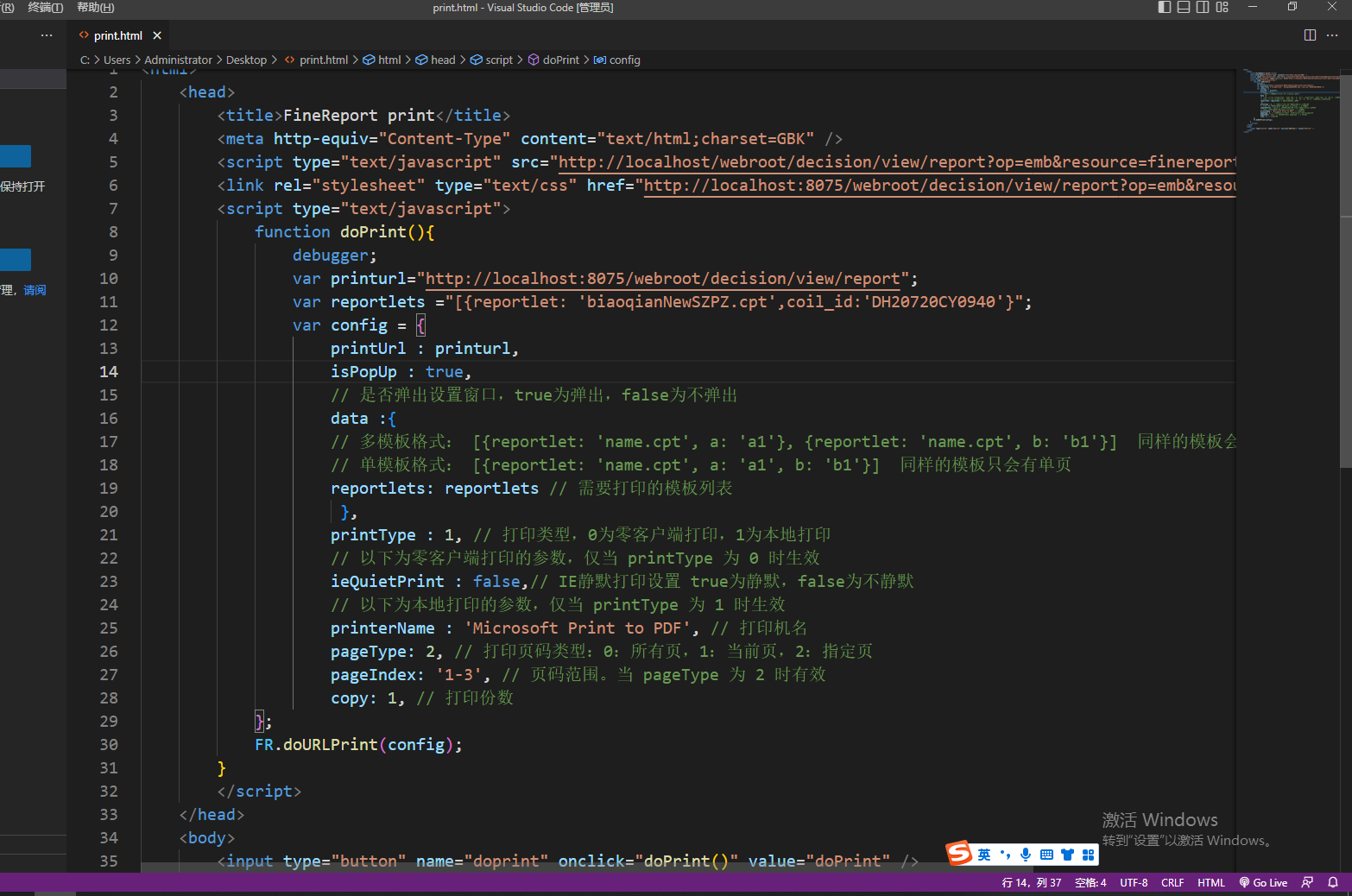Switch Sogou language mode 英
The height and width of the screenshot is (896, 1352).
pos(984,855)
